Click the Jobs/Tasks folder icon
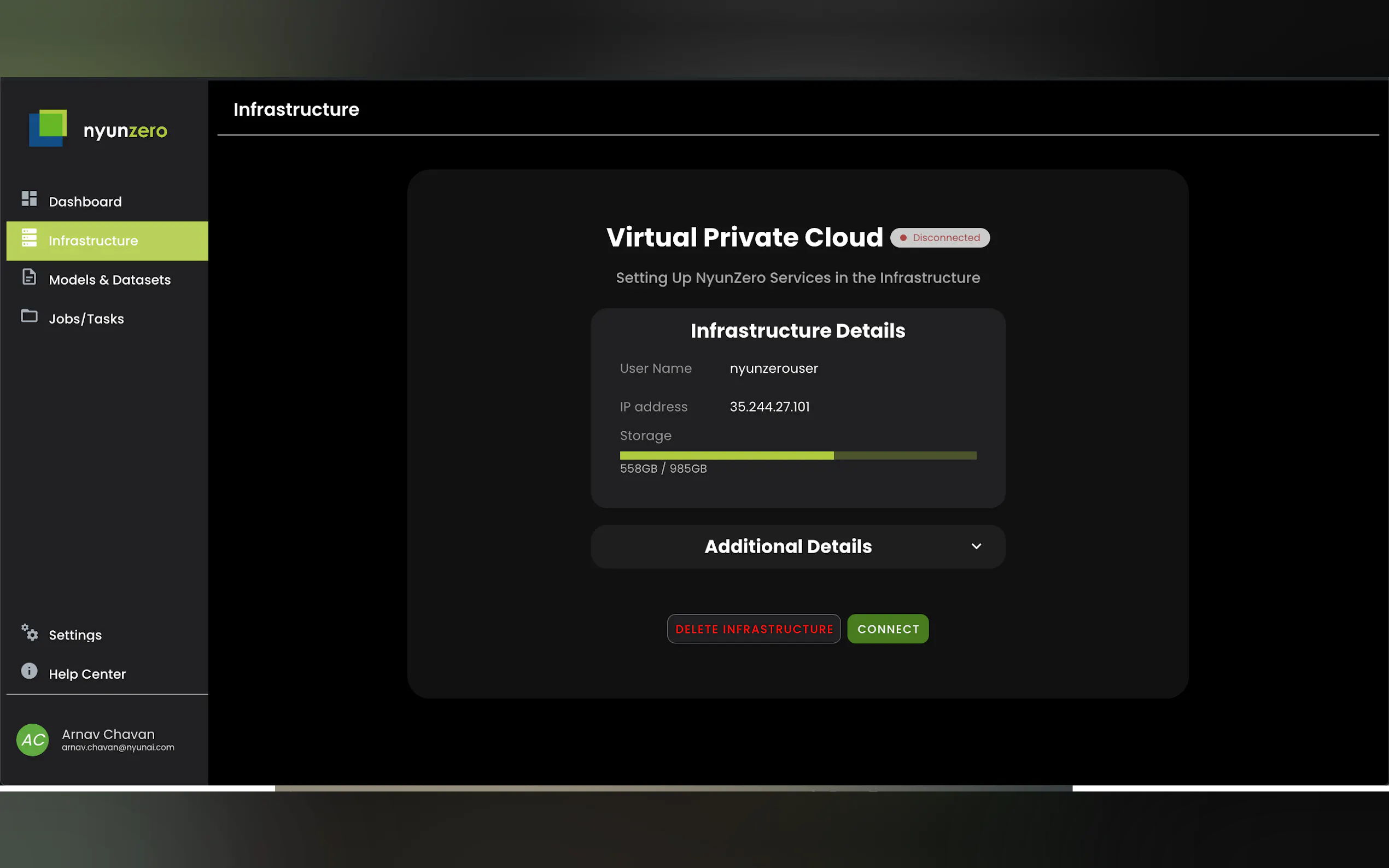 (29, 316)
